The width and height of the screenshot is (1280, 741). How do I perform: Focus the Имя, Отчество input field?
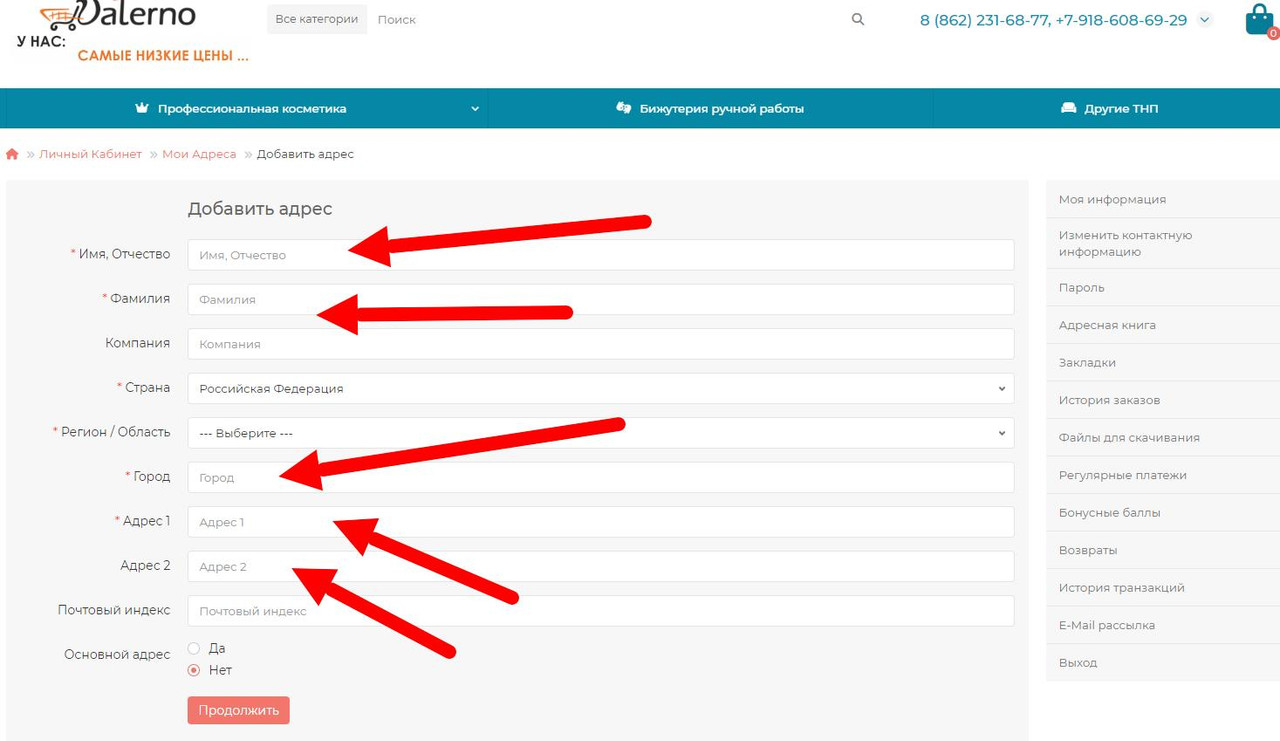[x=601, y=254]
